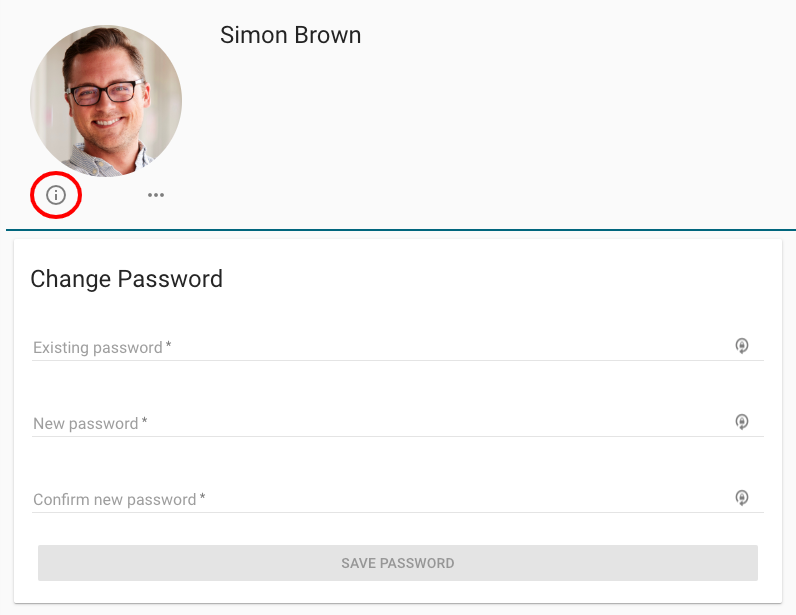The width and height of the screenshot is (796, 615).
Task: Click key icon in New password field
Action: (x=742, y=422)
